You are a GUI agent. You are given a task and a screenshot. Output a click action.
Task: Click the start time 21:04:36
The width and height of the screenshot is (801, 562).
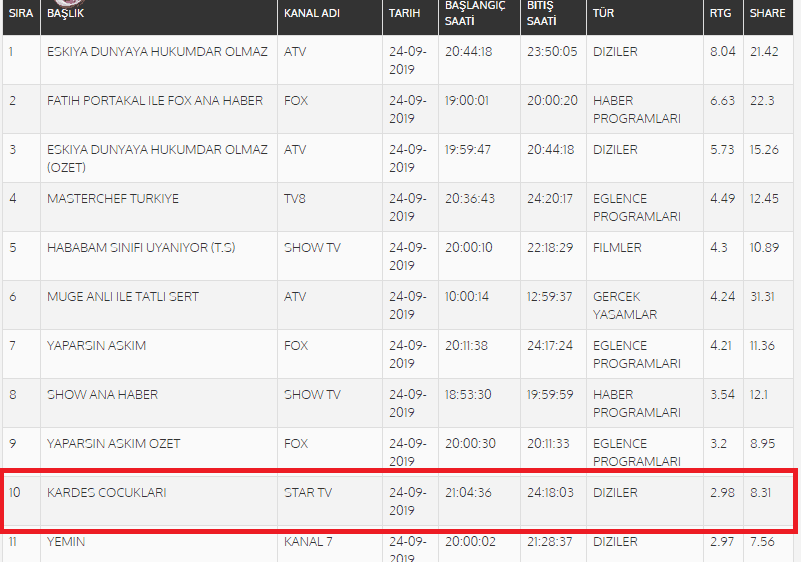pos(468,493)
